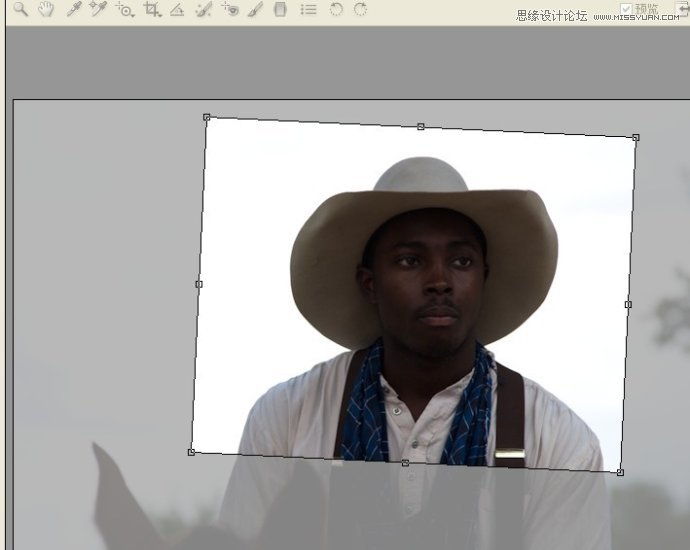The height and width of the screenshot is (550, 690).
Task: Select the White Balance eyedropper tool
Action: pos(73,9)
